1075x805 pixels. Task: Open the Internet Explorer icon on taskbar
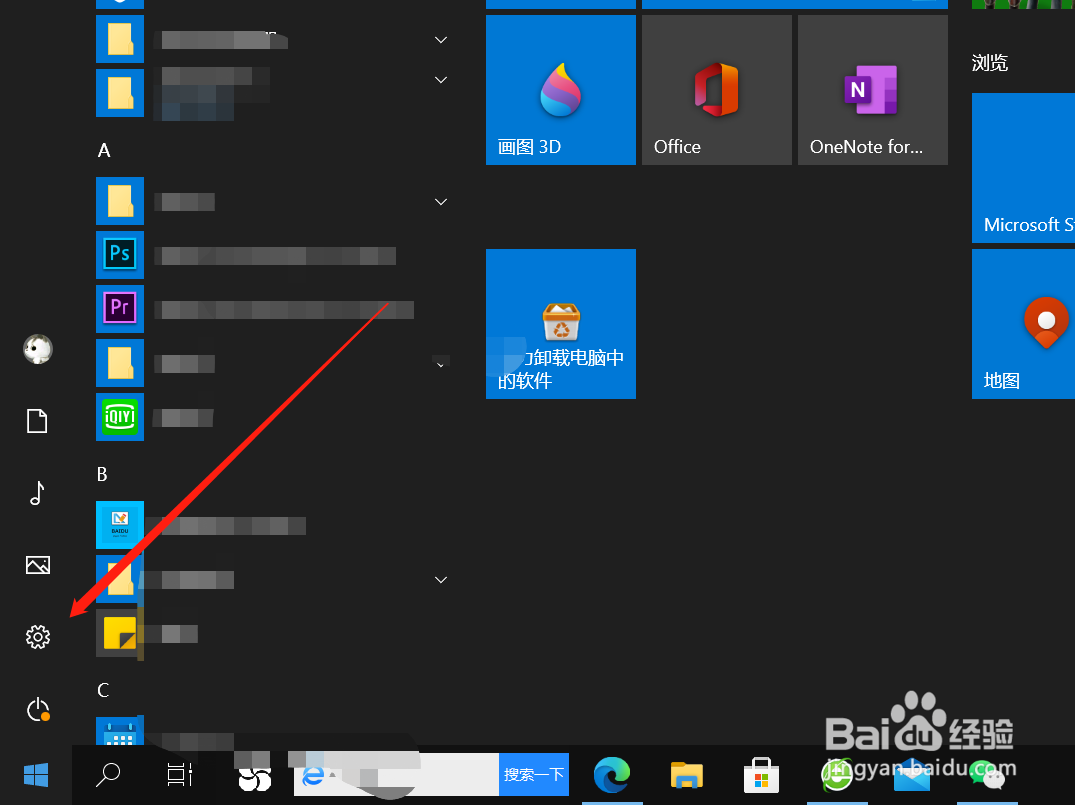tap(313, 776)
